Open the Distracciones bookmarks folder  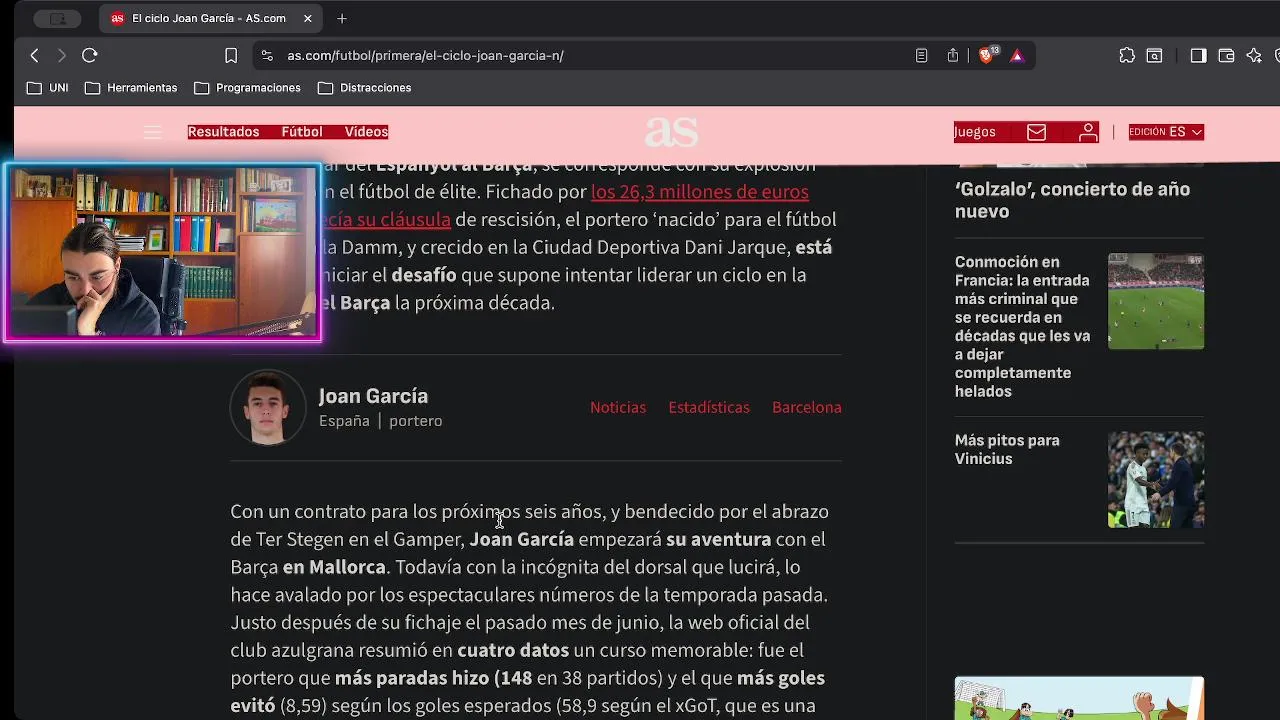pos(365,88)
